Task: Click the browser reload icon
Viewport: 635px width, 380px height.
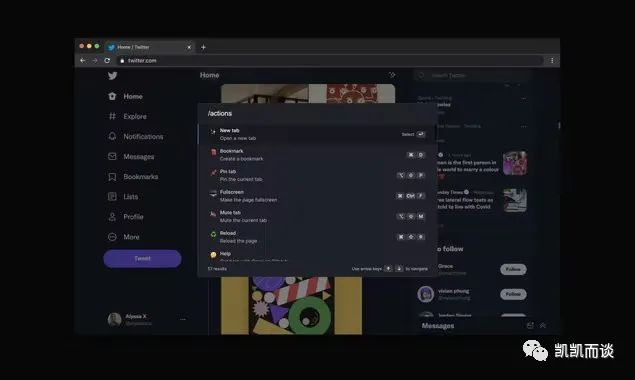Action: [x=107, y=60]
